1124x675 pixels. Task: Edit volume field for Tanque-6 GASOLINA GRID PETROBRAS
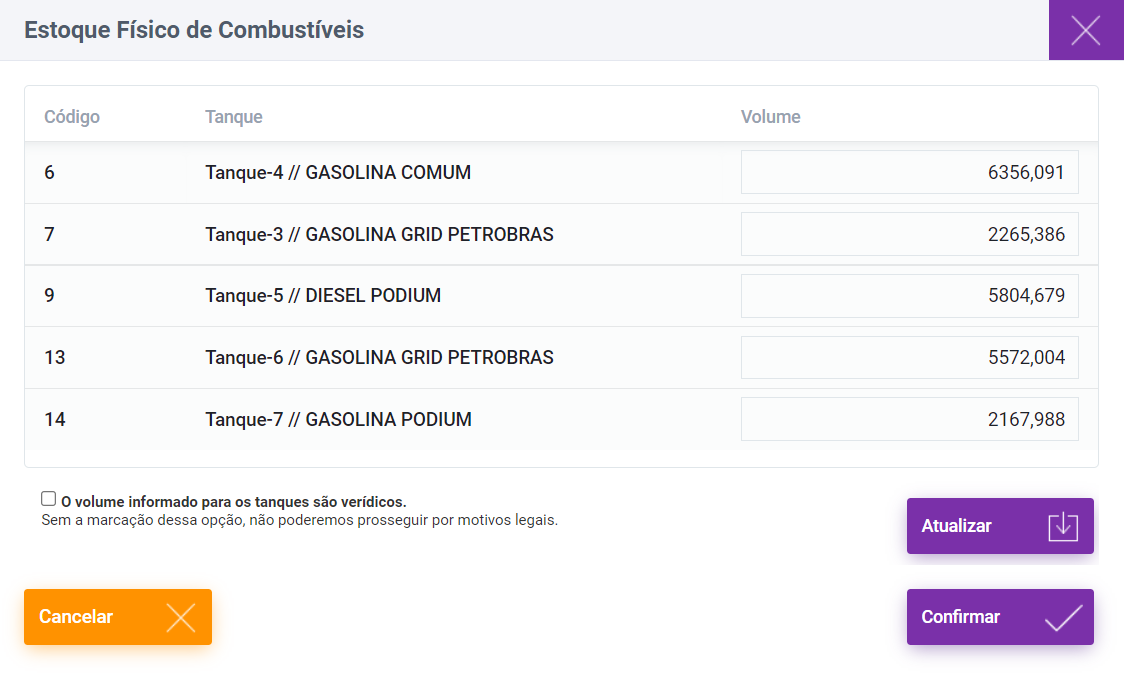click(x=910, y=358)
